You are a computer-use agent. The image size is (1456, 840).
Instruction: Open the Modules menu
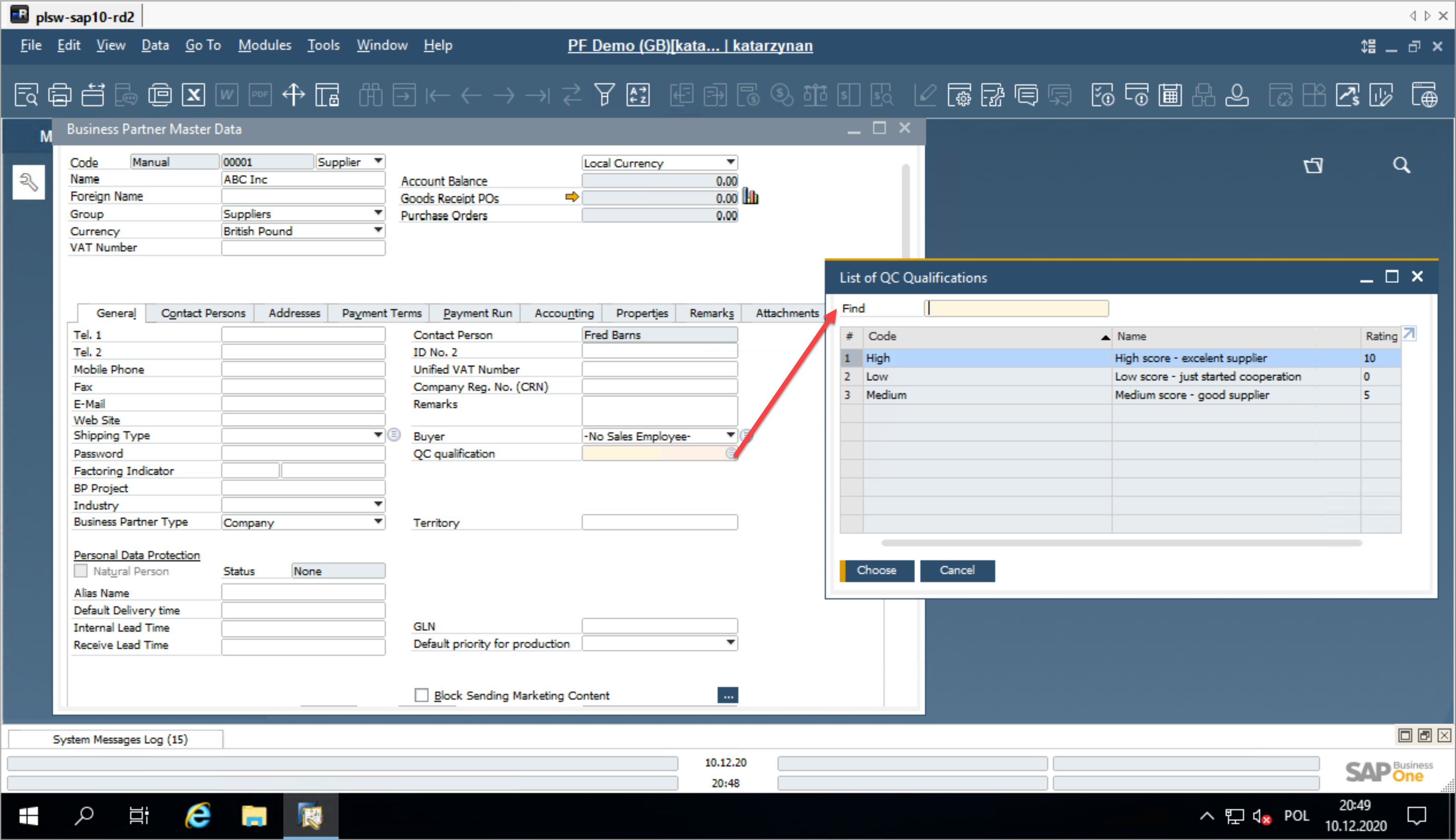(x=264, y=45)
